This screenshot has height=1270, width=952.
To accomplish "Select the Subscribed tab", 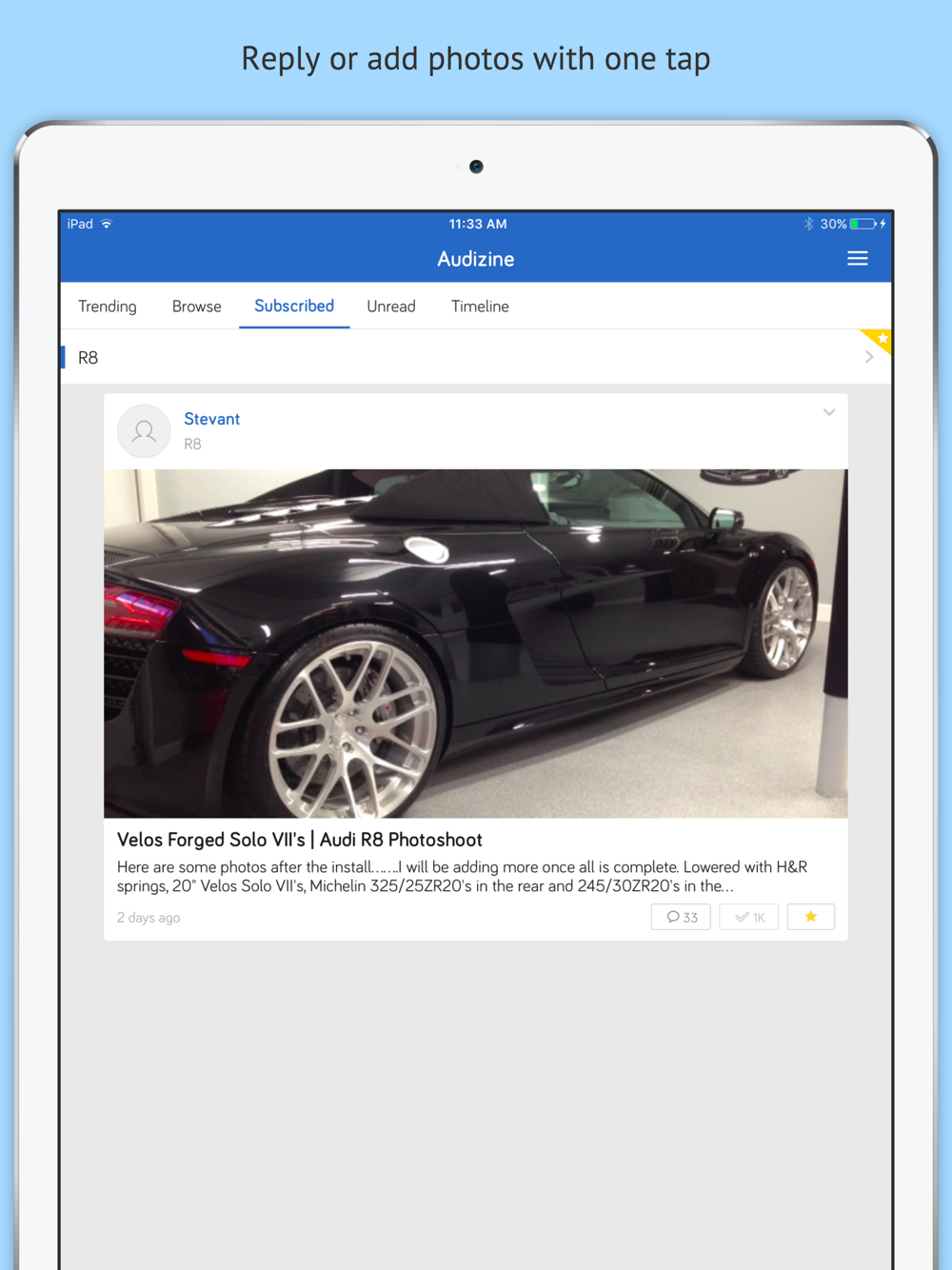I will click(294, 306).
